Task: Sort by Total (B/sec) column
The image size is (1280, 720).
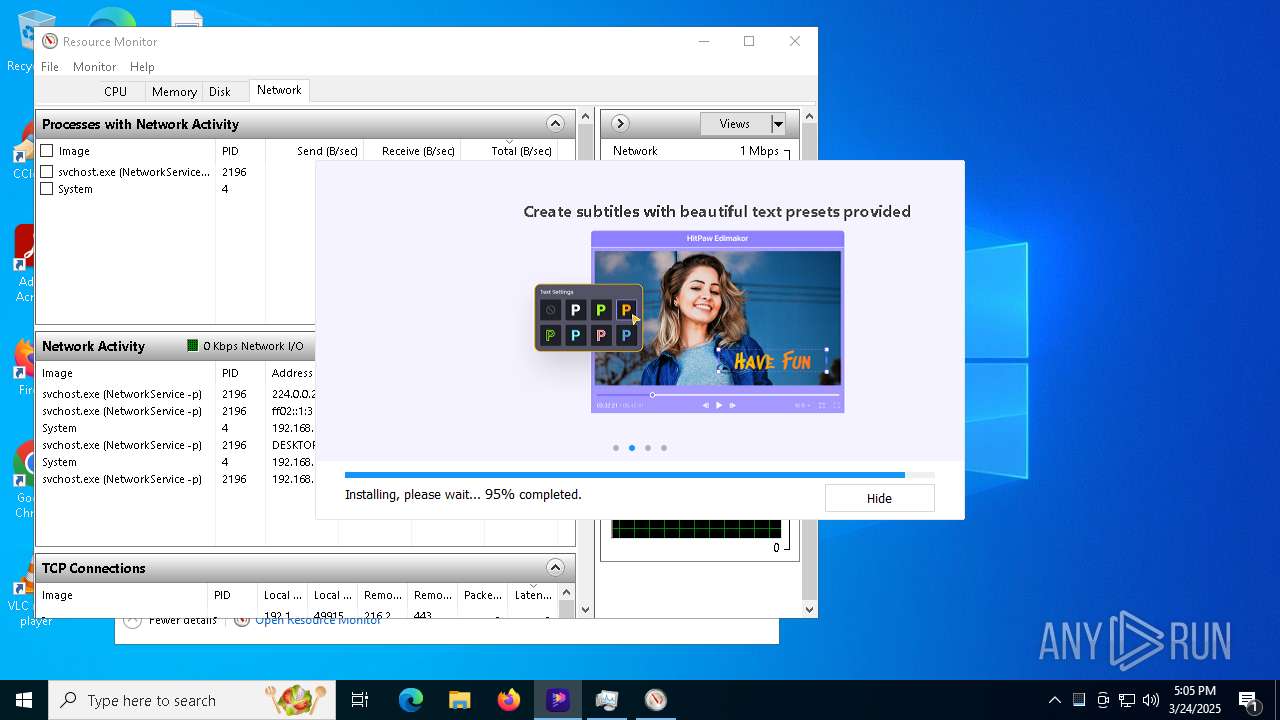Action: coord(508,151)
